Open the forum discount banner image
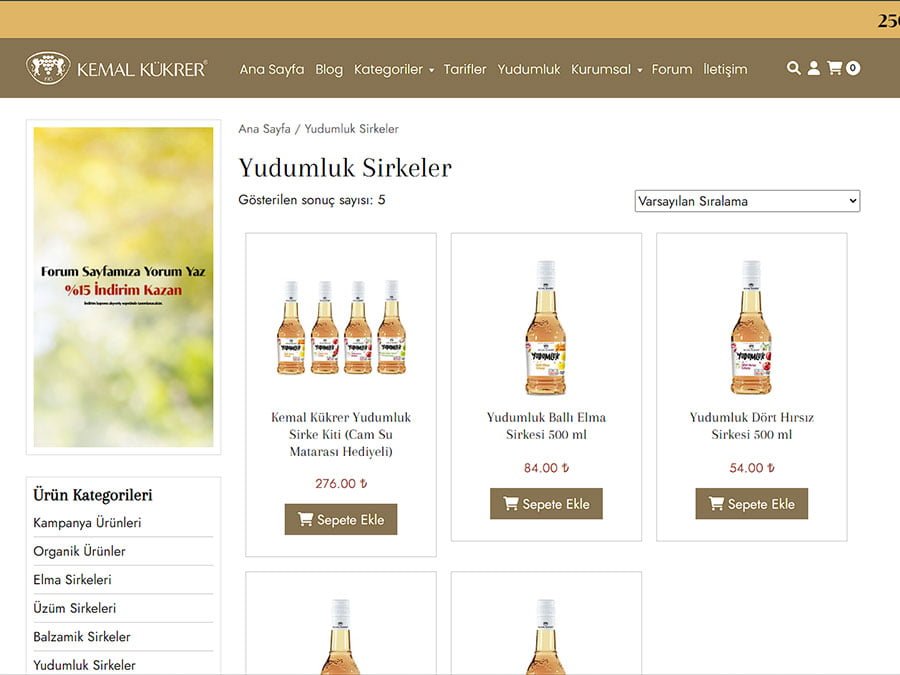 123,287
